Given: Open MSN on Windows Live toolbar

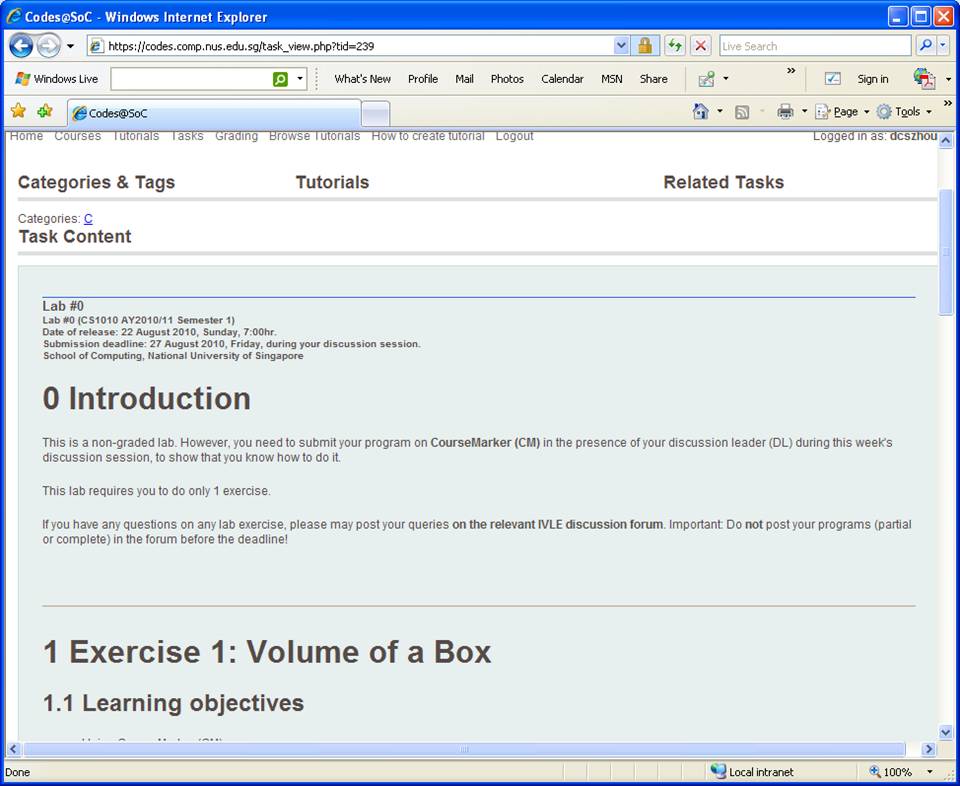Looking at the screenshot, I should (612, 79).
